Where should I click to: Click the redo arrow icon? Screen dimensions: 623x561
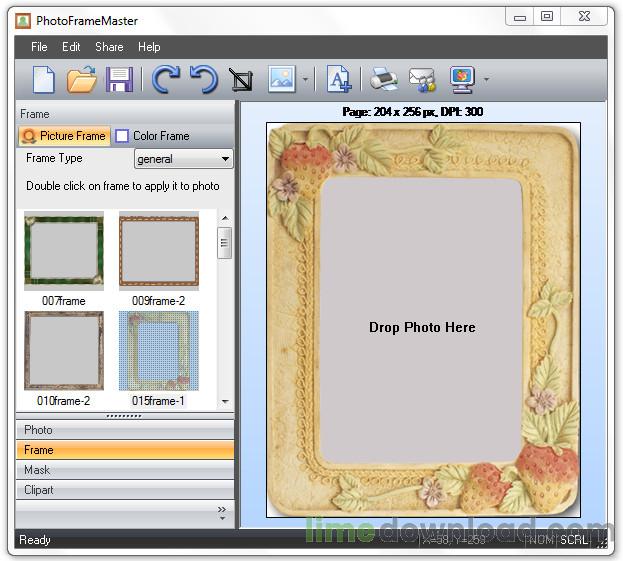165,79
